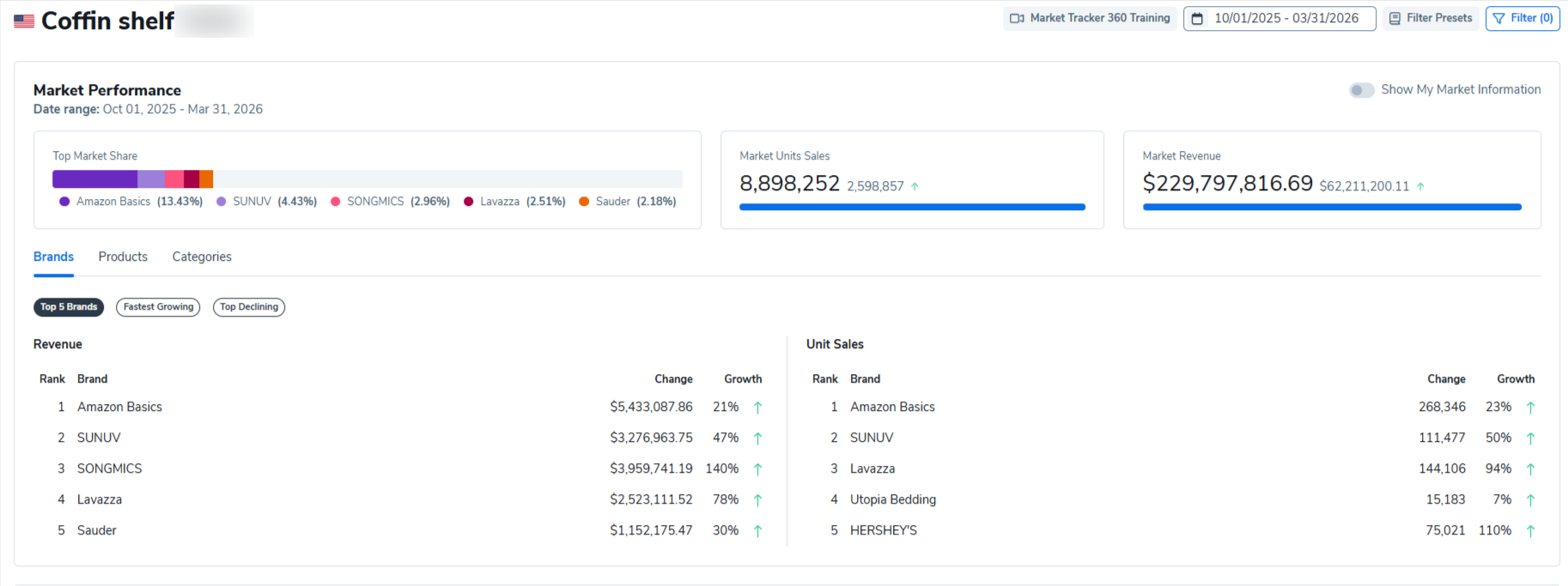Click Amazon Basics revenue growth arrow

pos(757,408)
